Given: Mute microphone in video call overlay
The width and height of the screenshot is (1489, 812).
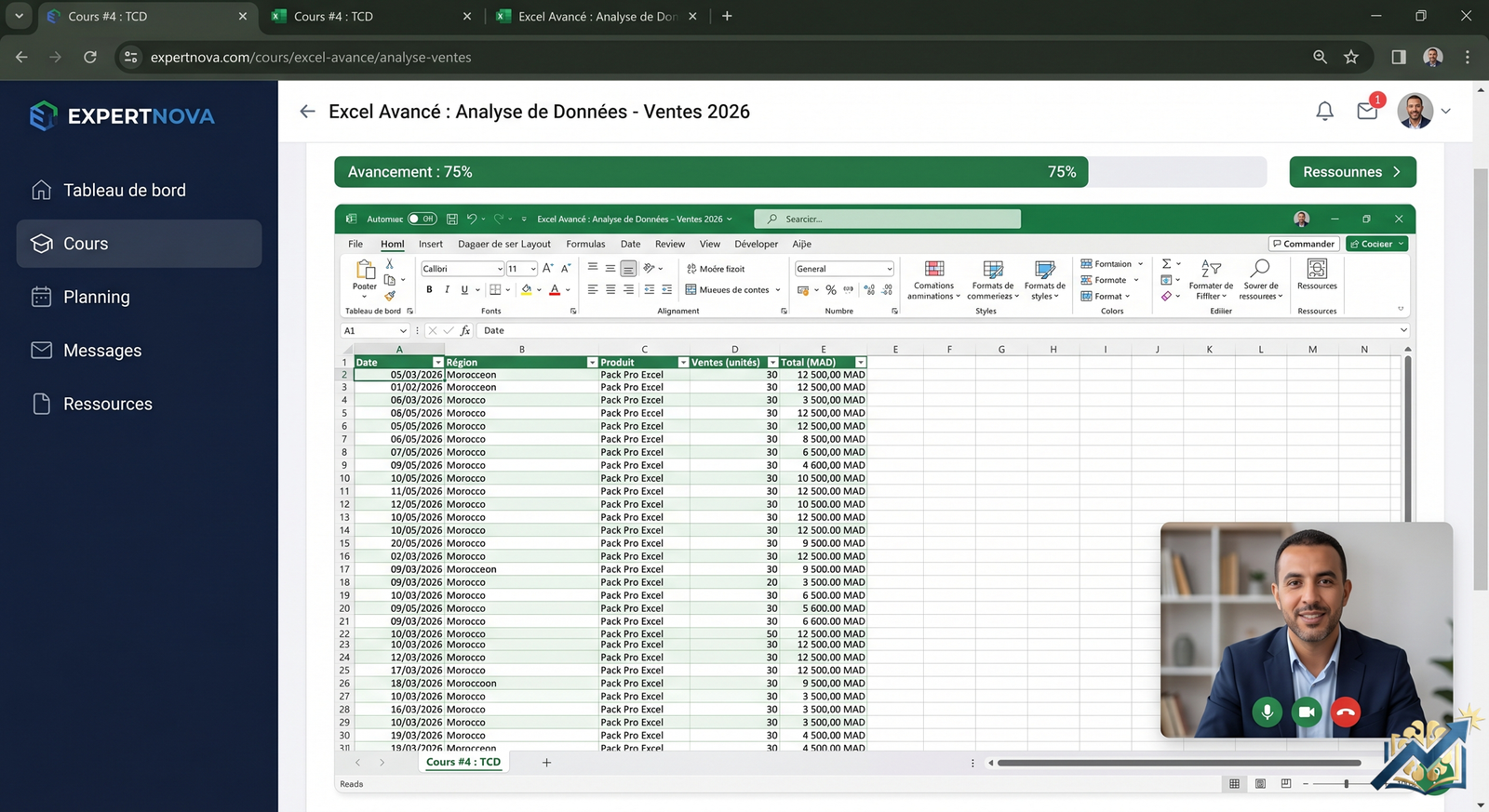Looking at the screenshot, I should pos(1267,712).
